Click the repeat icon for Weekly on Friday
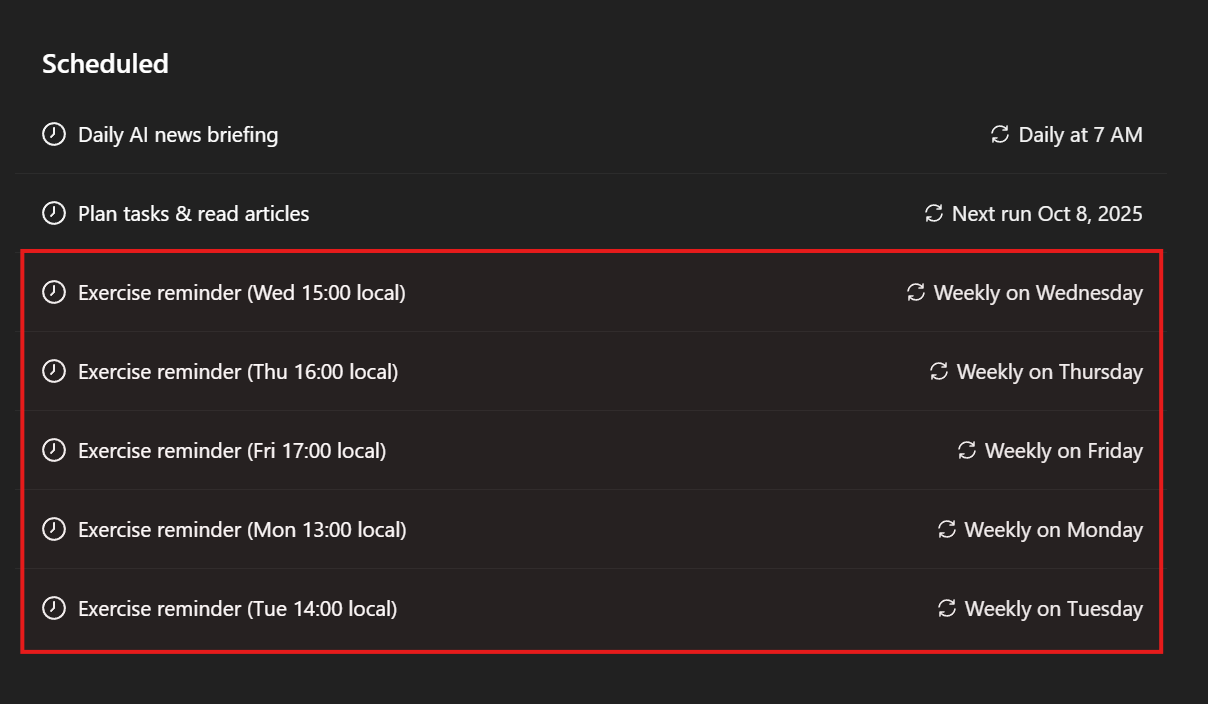 (x=965, y=450)
